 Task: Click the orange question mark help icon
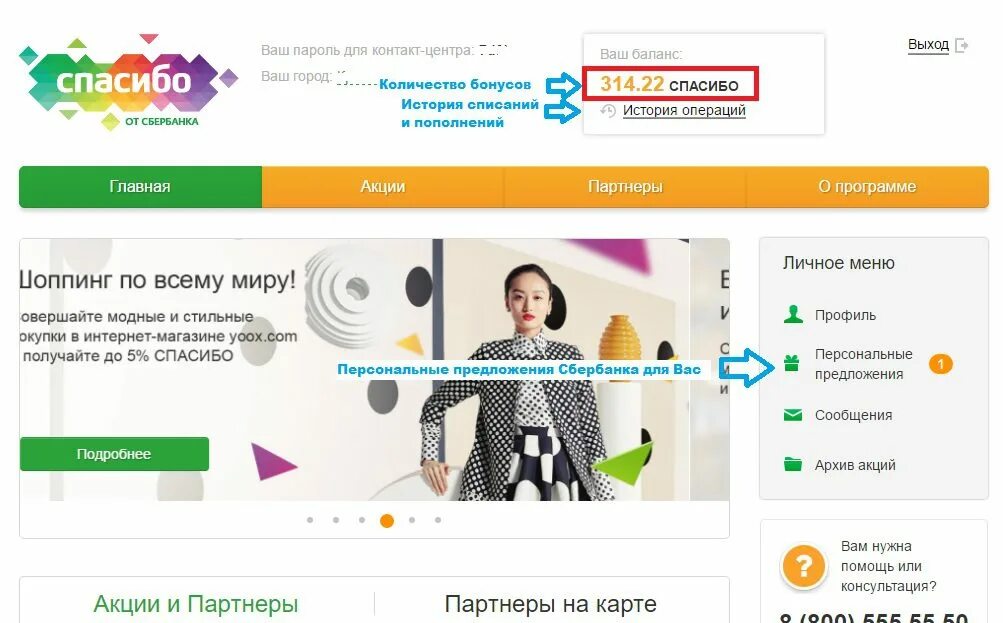coord(803,565)
